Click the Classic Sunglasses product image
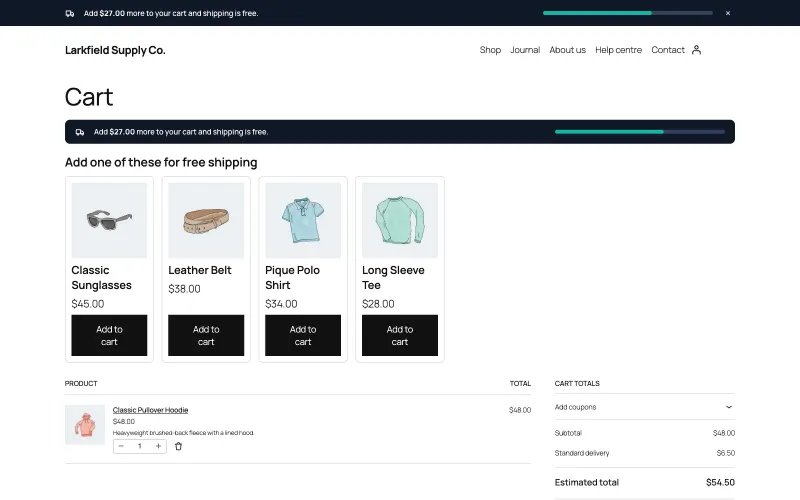Viewport: 800px width, 500px height. [x=109, y=220]
